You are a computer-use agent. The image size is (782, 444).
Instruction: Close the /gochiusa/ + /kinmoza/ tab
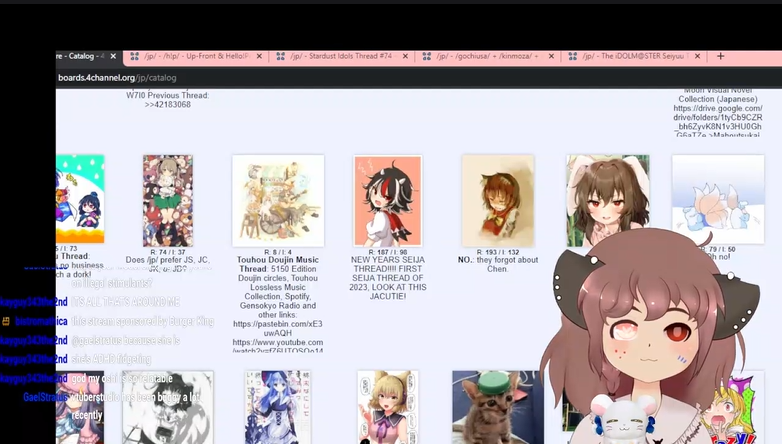click(x=551, y=57)
